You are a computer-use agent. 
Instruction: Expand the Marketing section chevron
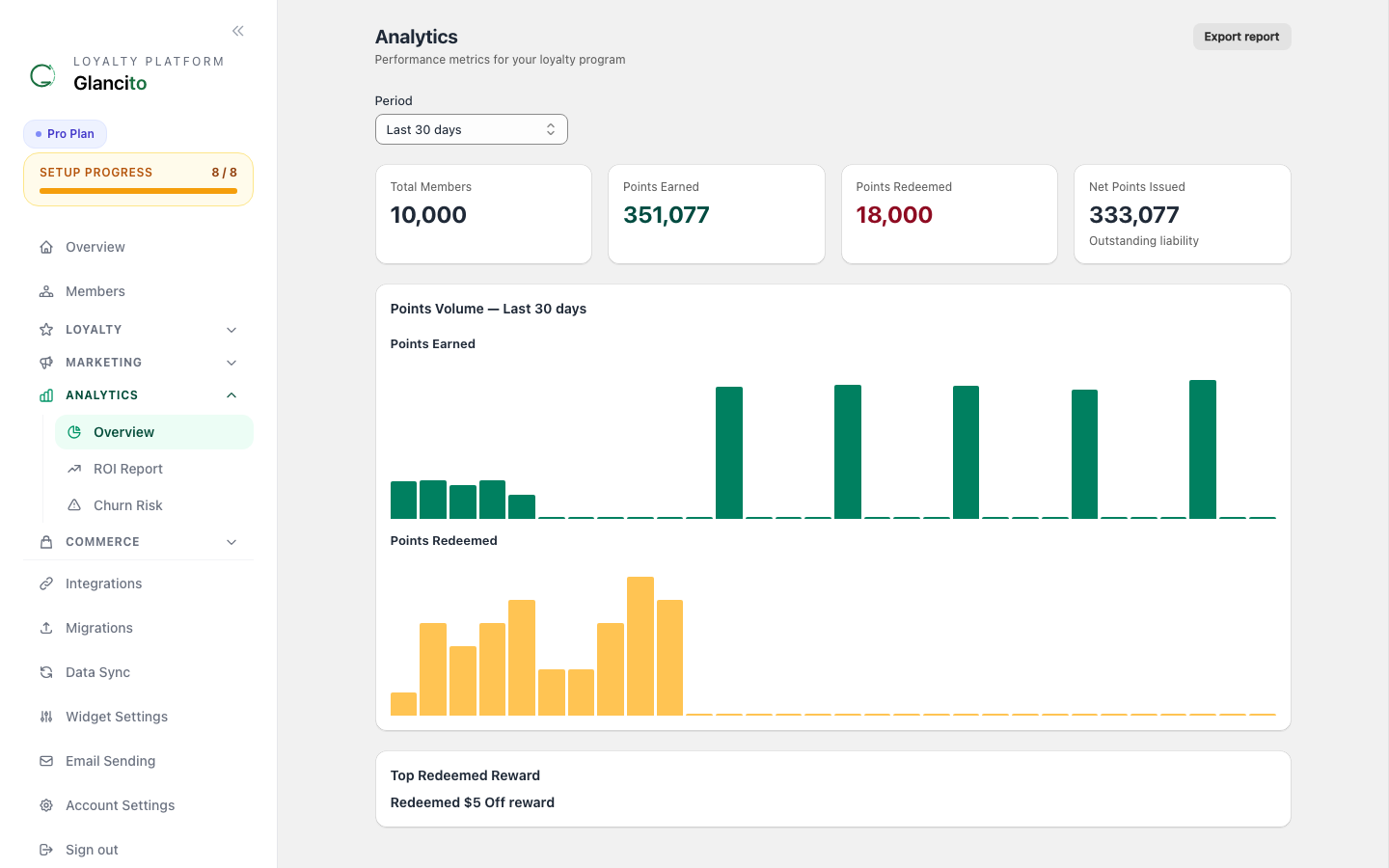[x=231, y=363]
